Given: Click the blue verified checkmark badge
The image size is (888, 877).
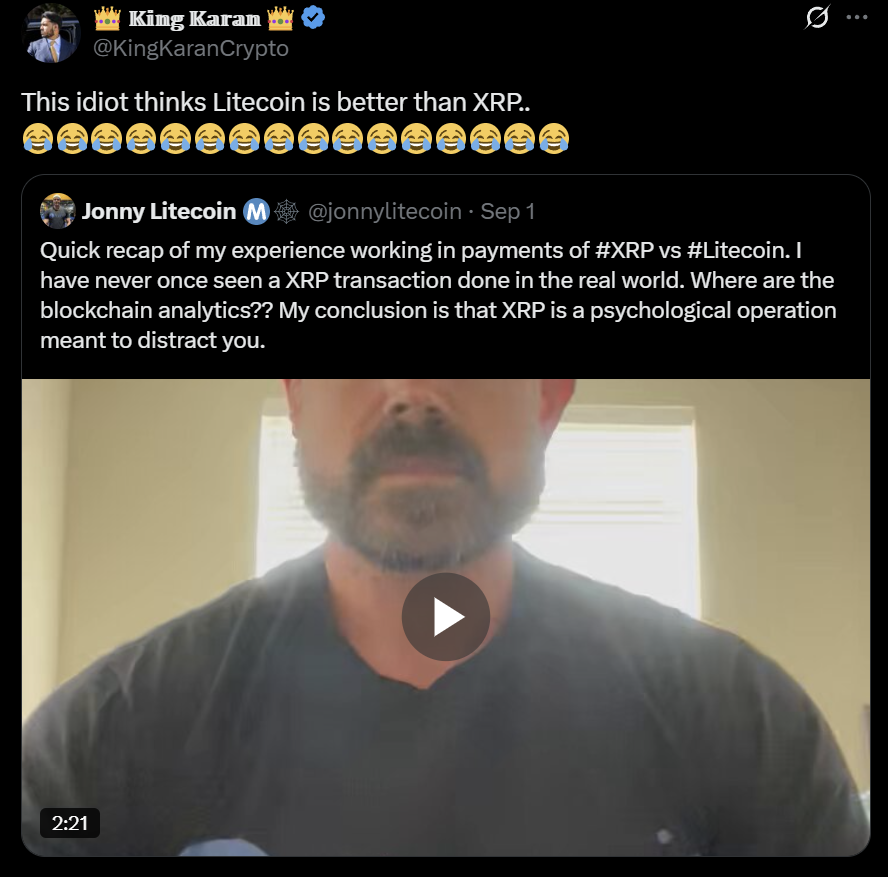Looking at the screenshot, I should [x=310, y=19].
